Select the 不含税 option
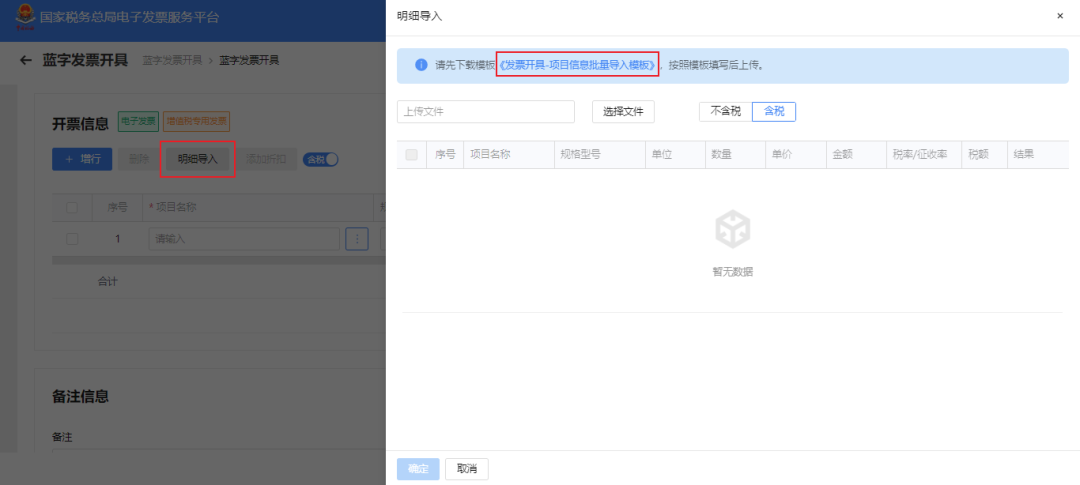This screenshot has width=1080, height=485. tap(726, 112)
